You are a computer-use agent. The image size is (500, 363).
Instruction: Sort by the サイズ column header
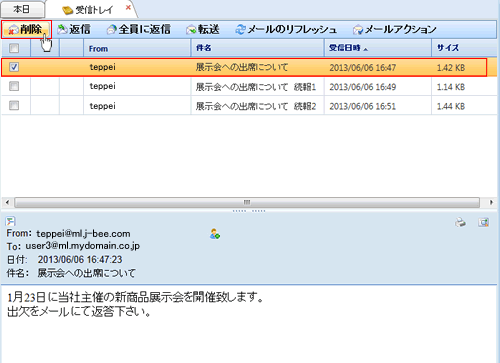(x=464, y=48)
